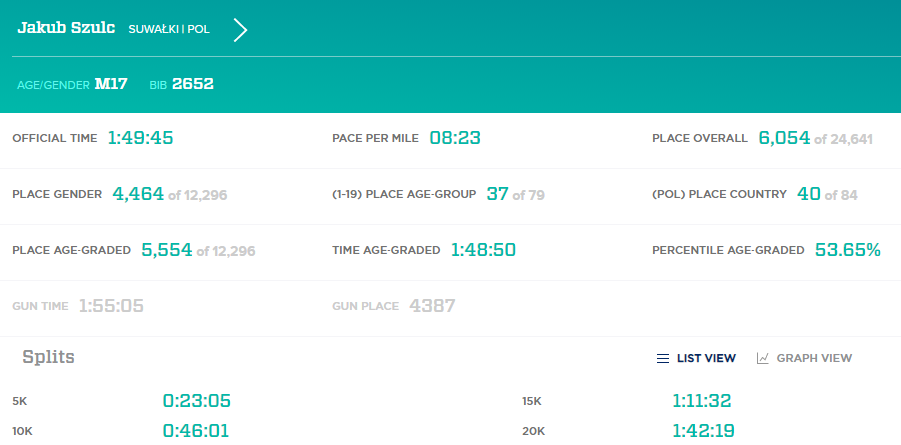Click the bib number 2652
The image size is (901, 445).
coord(193,84)
